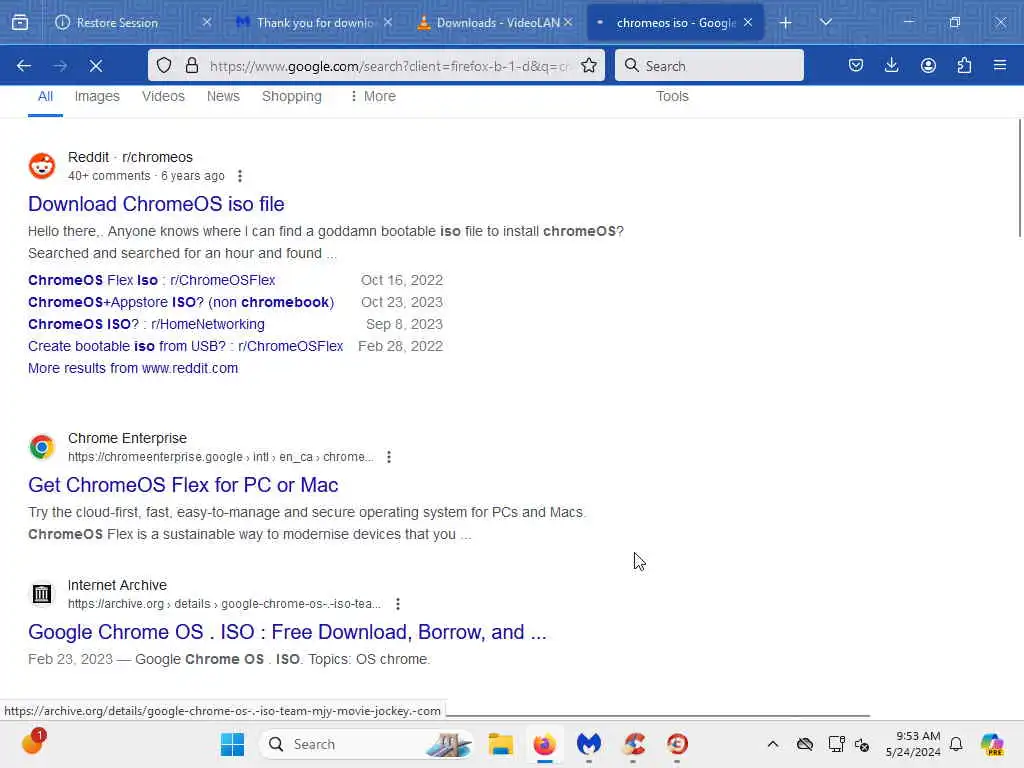
Task: Open Chrome Enterprise result three-dot menu
Action: click(389, 457)
